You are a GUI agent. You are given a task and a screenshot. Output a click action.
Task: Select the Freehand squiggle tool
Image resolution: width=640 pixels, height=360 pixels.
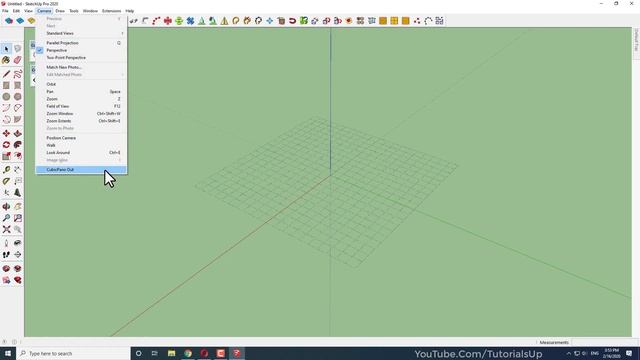pos(18,74)
